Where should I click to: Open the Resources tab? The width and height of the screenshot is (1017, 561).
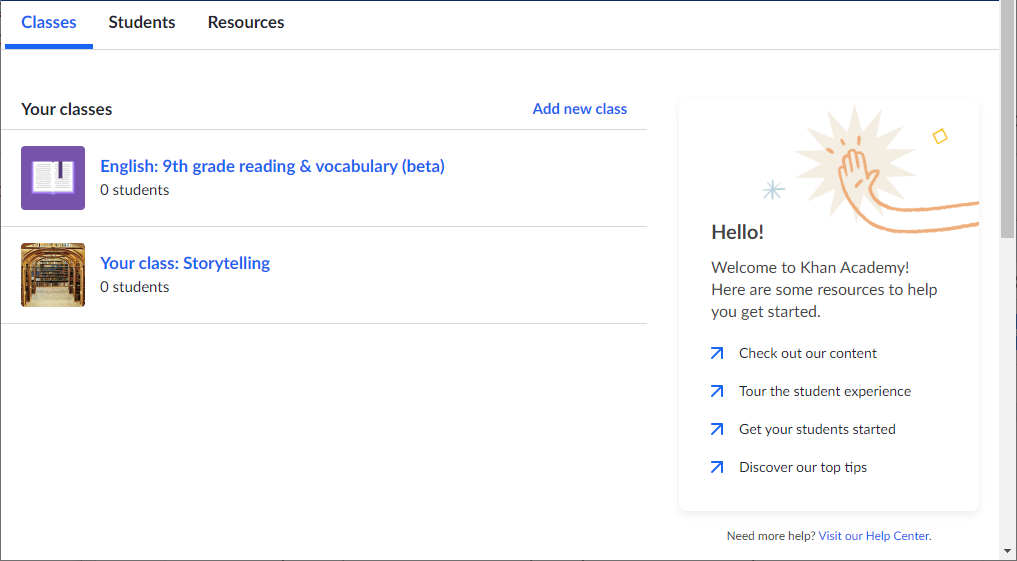(x=246, y=23)
